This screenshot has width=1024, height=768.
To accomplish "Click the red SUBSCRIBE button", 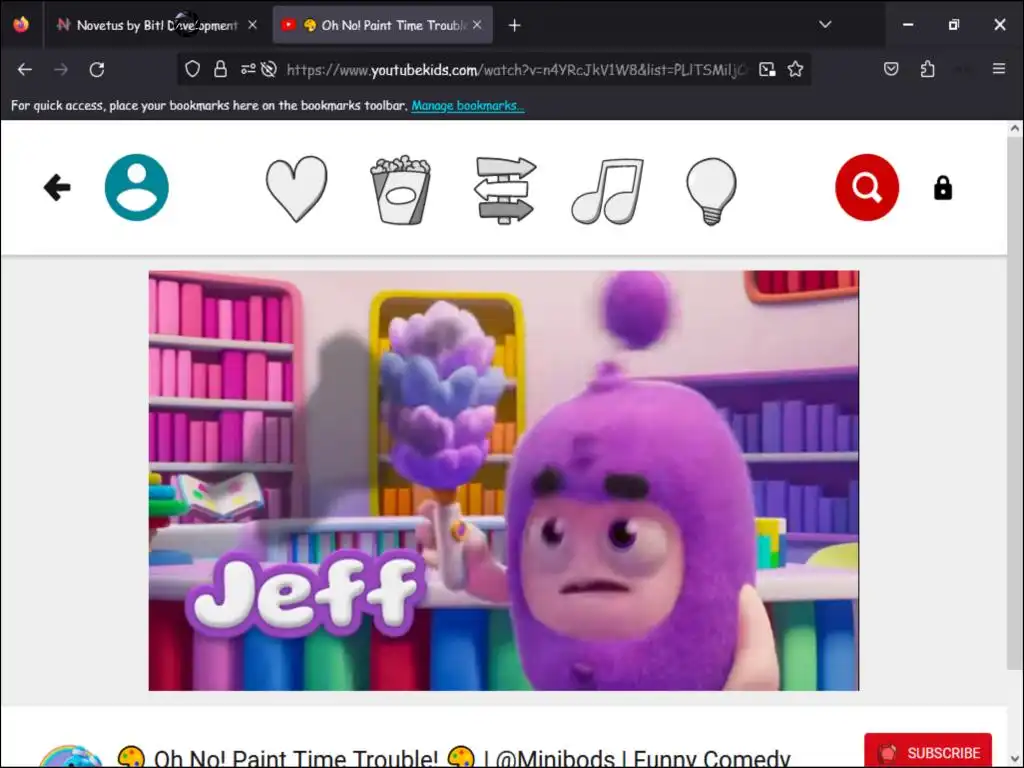I will tap(928, 751).
